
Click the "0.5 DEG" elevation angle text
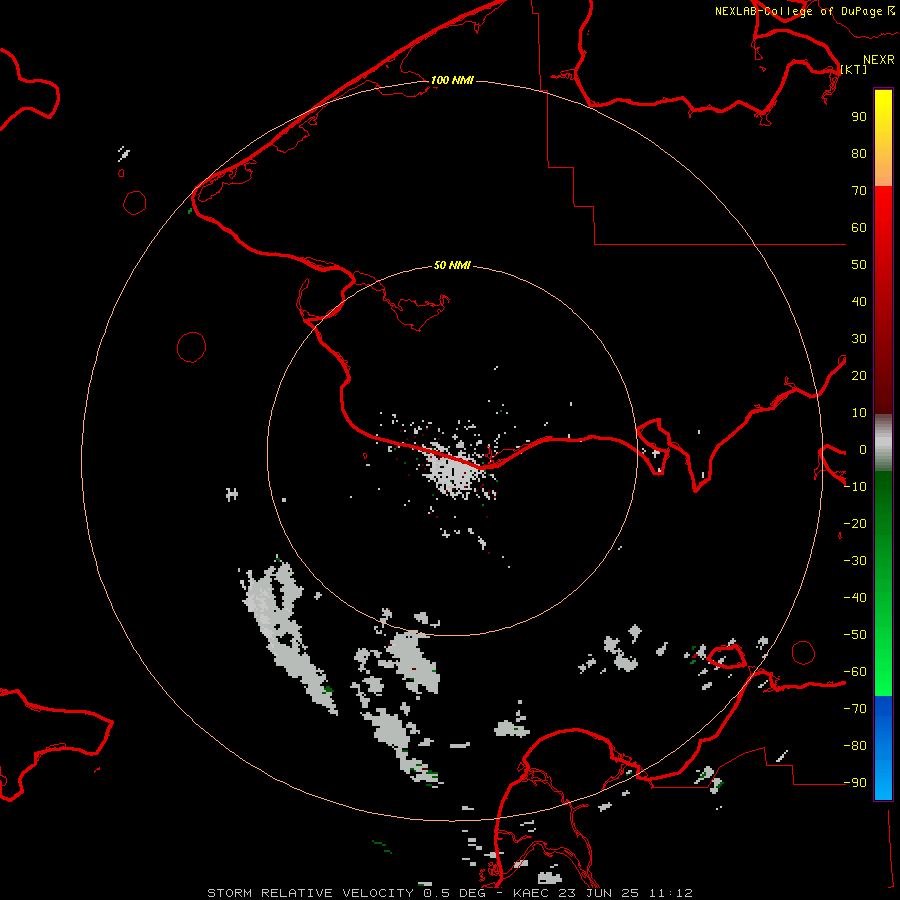[x=454, y=893]
